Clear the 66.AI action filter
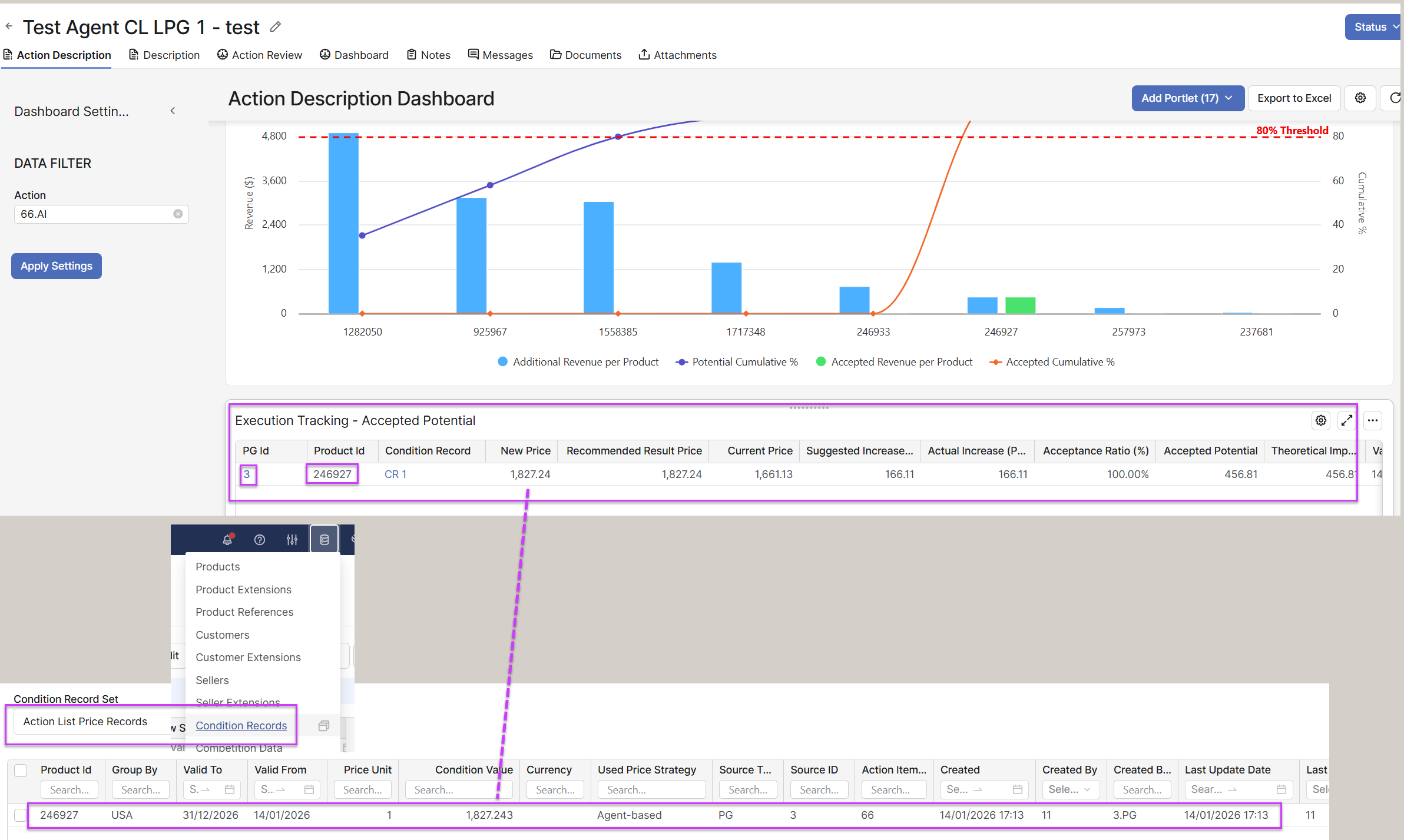1404x840 pixels. [x=178, y=214]
